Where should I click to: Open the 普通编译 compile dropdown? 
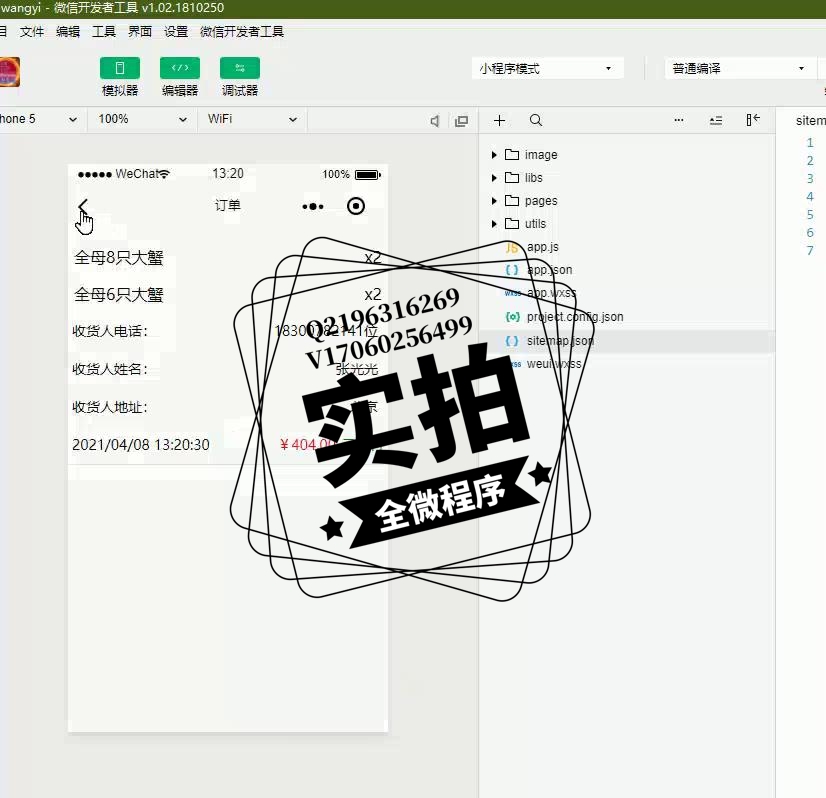tap(740, 68)
